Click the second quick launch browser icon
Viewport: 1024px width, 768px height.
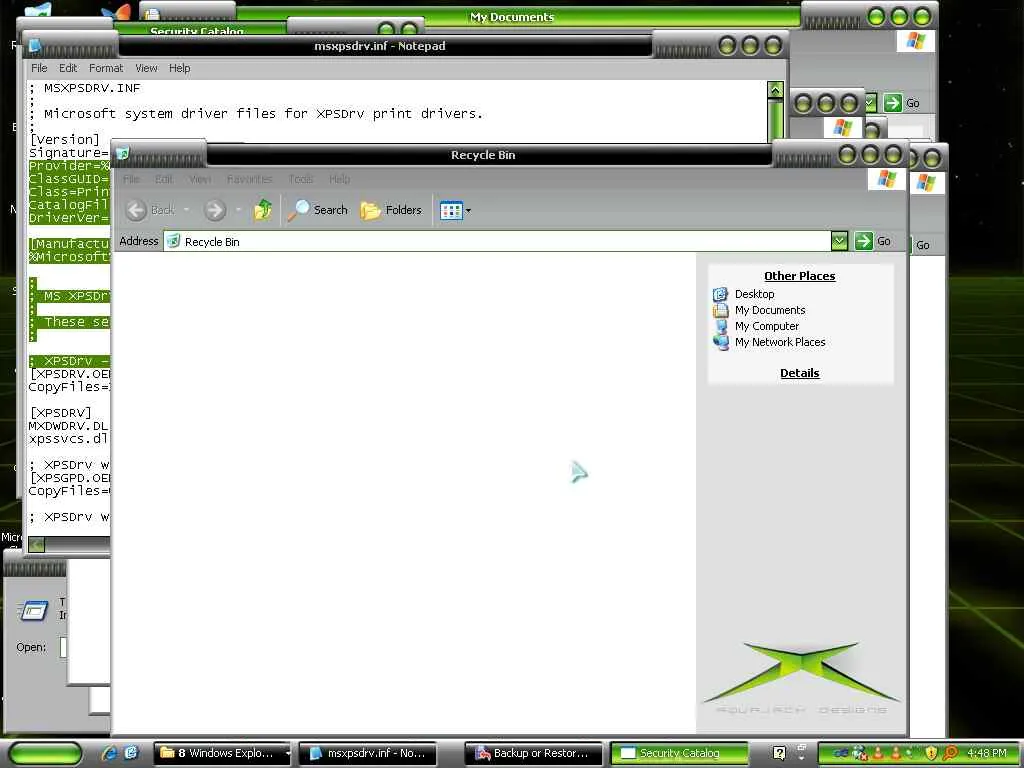(131, 752)
